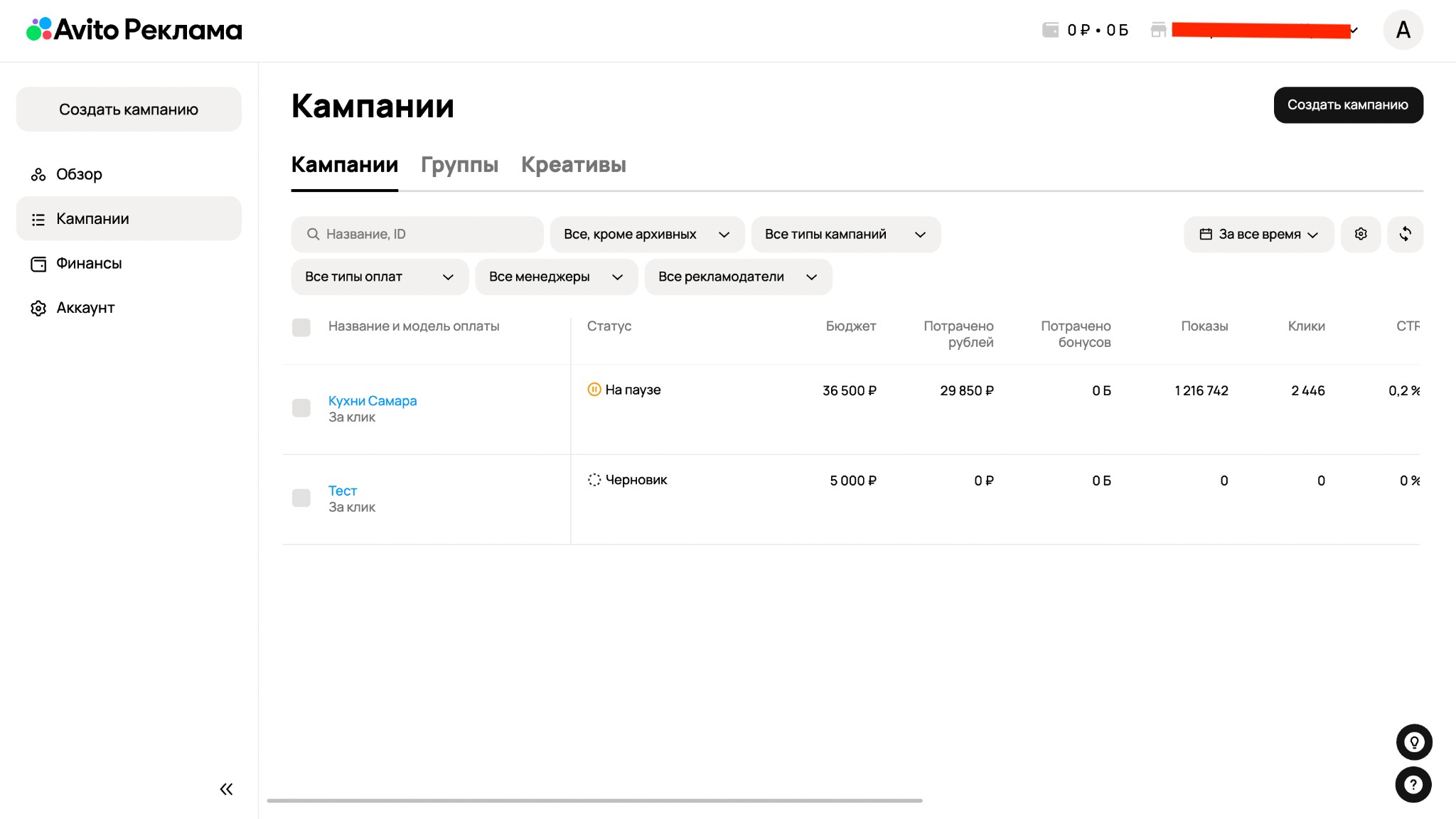
Task: Click the wallet balance icon
Action: click(1050, 30)
